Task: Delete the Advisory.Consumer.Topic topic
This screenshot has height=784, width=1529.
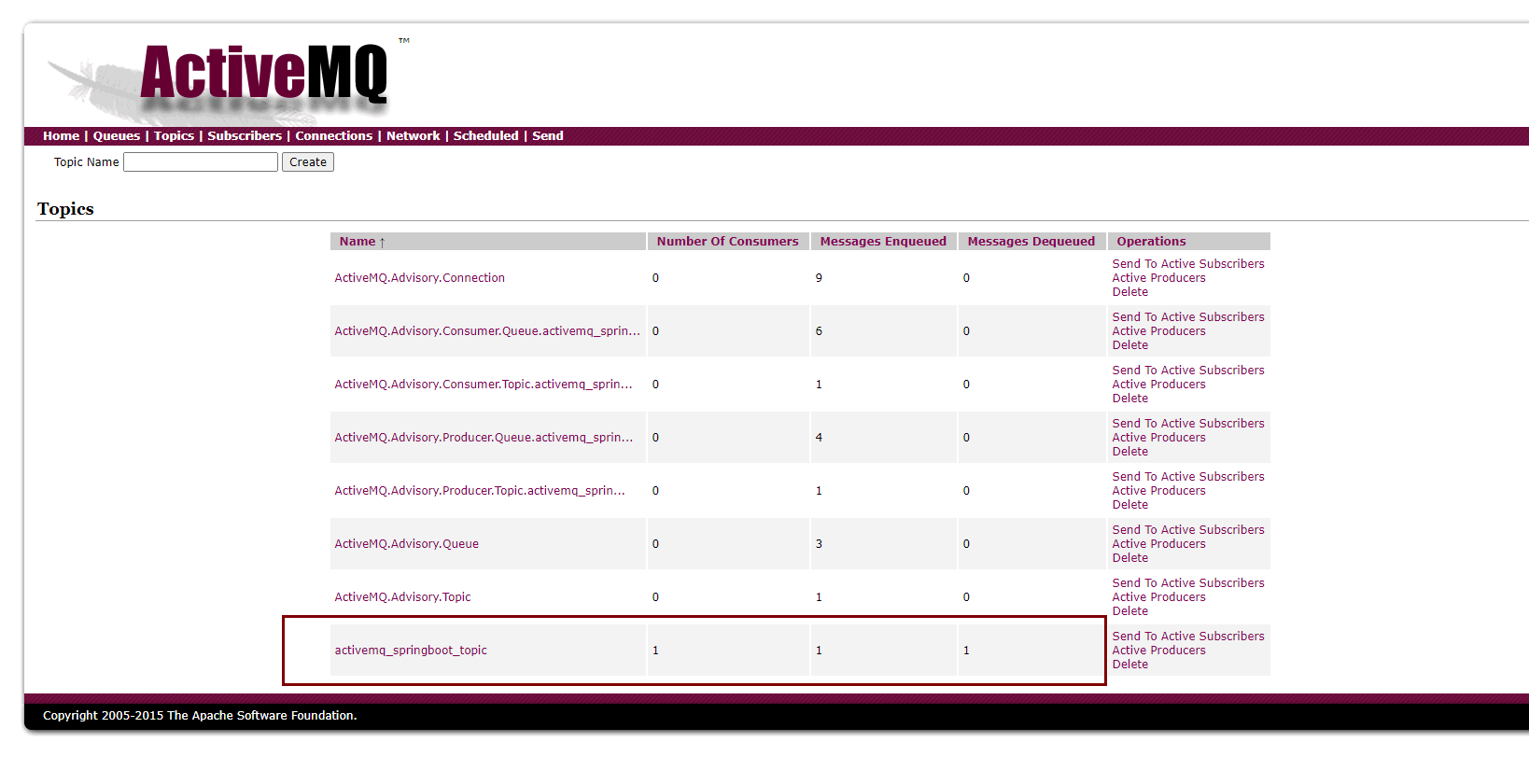Action: [x=1129, y=399]
